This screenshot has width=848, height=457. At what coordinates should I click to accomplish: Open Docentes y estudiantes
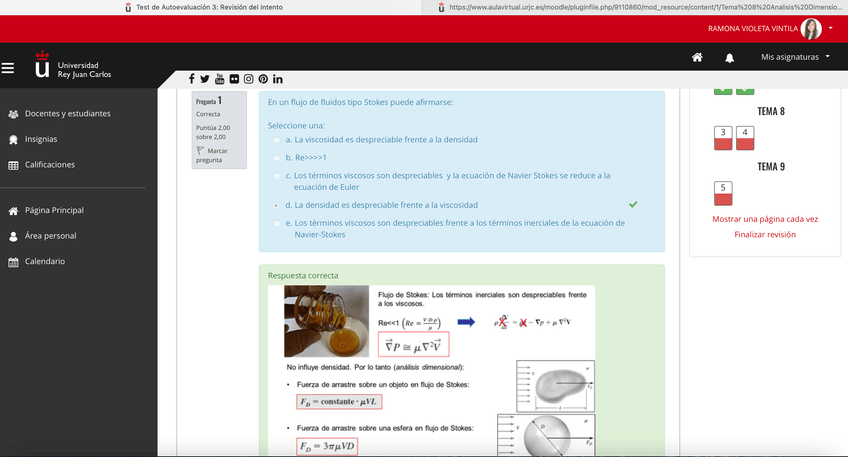[x=68, y=114]
